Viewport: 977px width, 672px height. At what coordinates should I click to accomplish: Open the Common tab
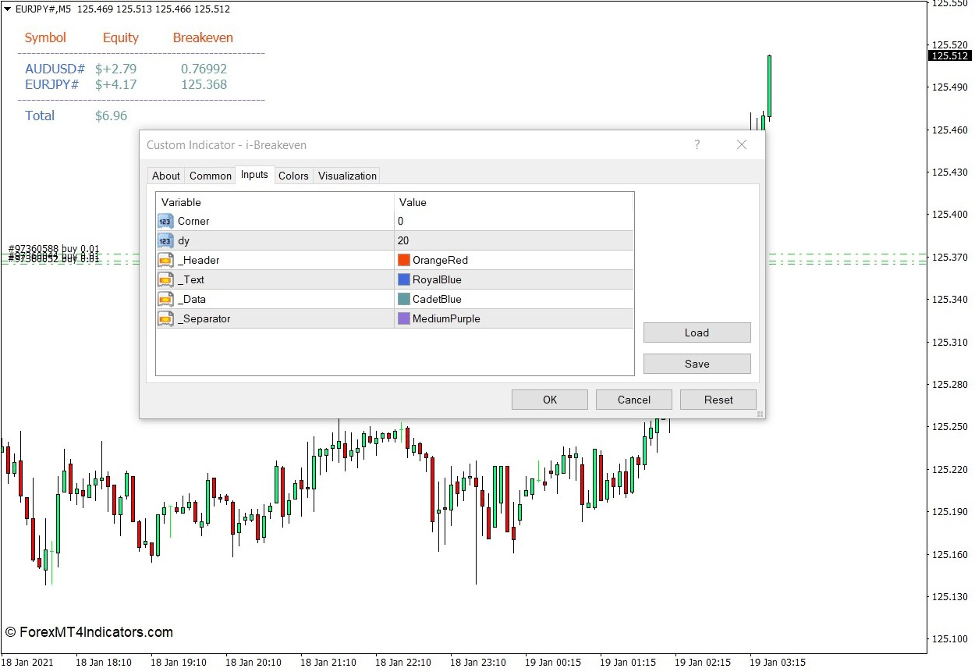click(x=210, y=175)
